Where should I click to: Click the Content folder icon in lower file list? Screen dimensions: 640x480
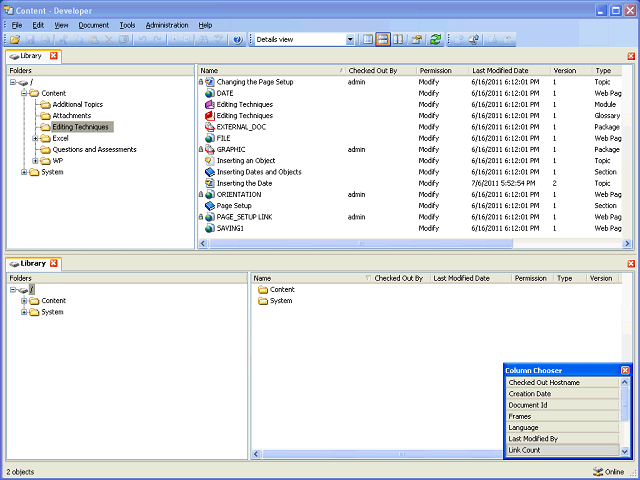tap(262, 290)
